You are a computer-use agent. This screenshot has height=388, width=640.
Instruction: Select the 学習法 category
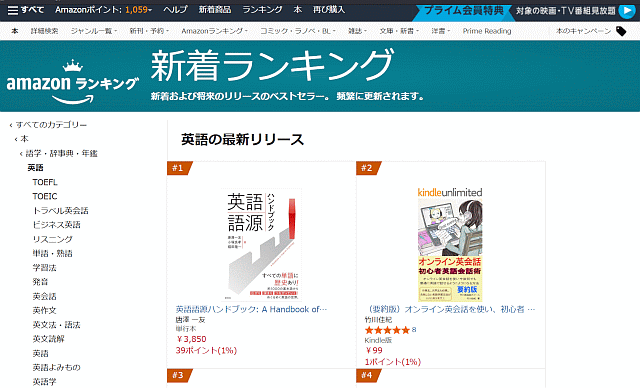(x=44, y=268)
